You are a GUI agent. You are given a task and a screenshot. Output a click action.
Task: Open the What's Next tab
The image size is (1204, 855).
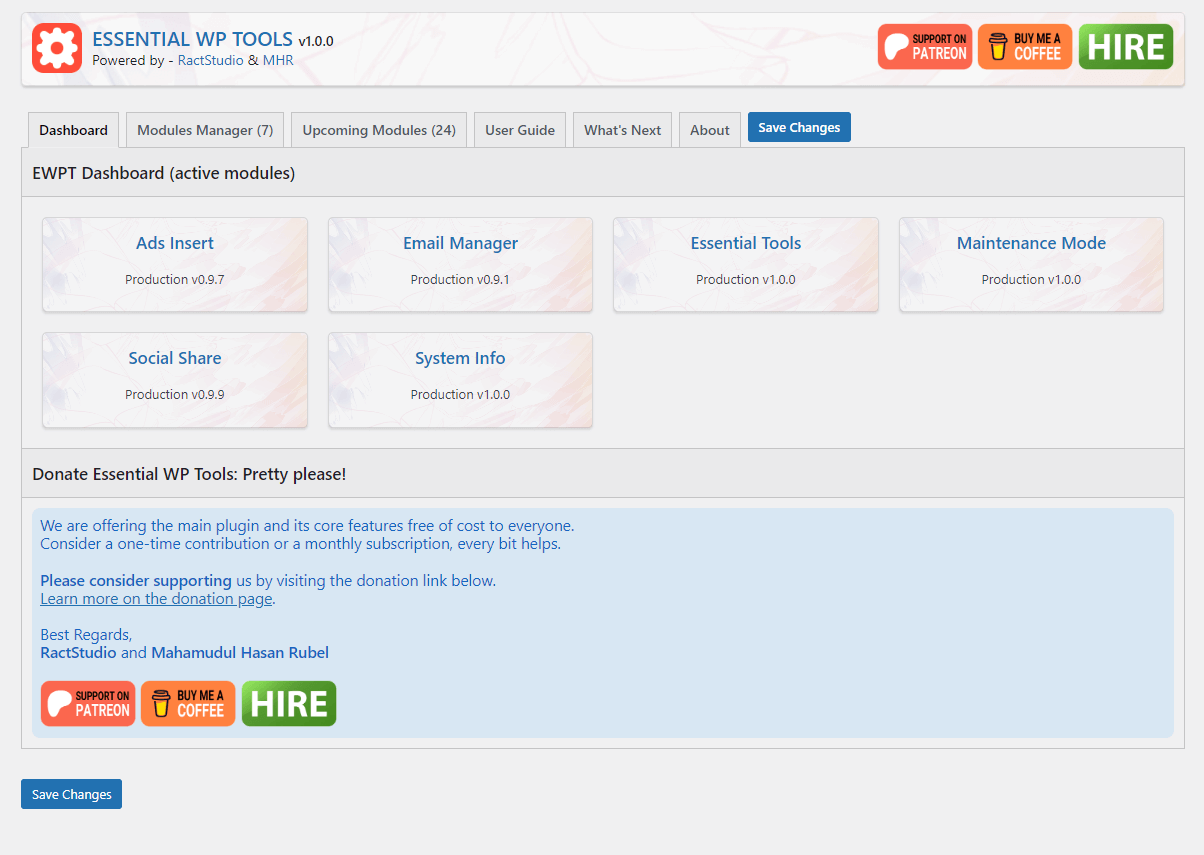(x=622, y=130)
